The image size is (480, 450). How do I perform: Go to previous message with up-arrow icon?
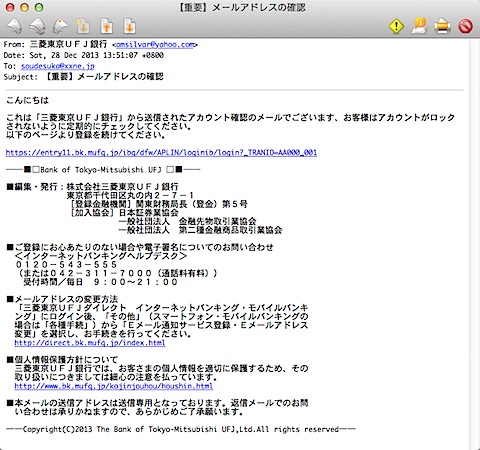107,27
